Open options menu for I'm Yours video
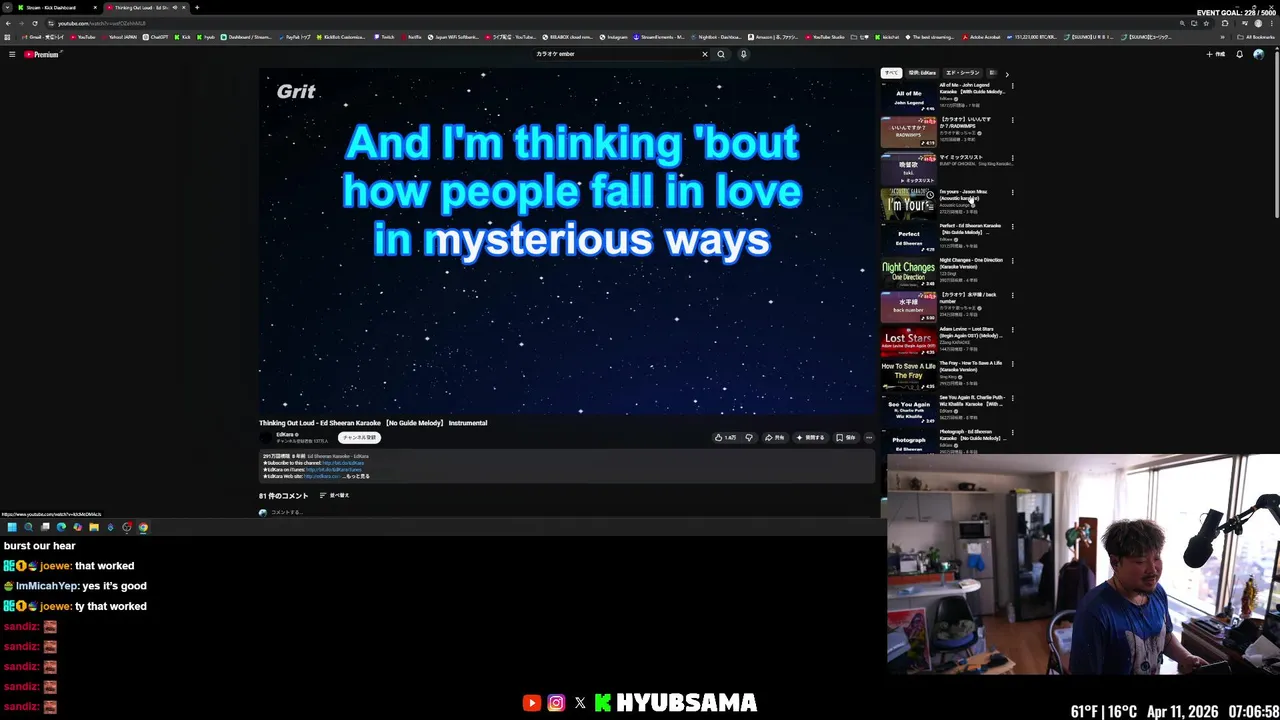 click(1012, 193)
